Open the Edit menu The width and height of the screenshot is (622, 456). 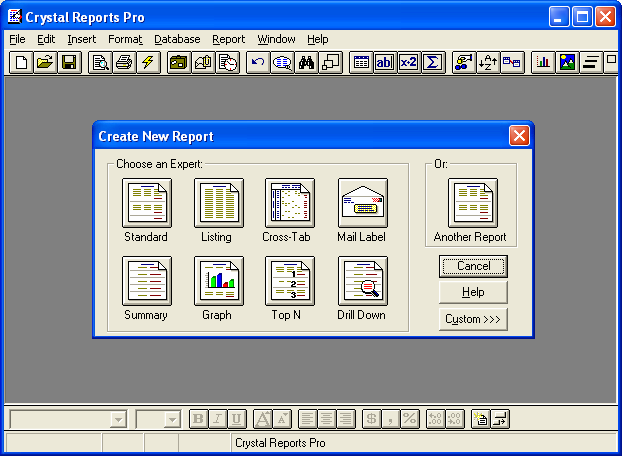[x=46, y=39]
